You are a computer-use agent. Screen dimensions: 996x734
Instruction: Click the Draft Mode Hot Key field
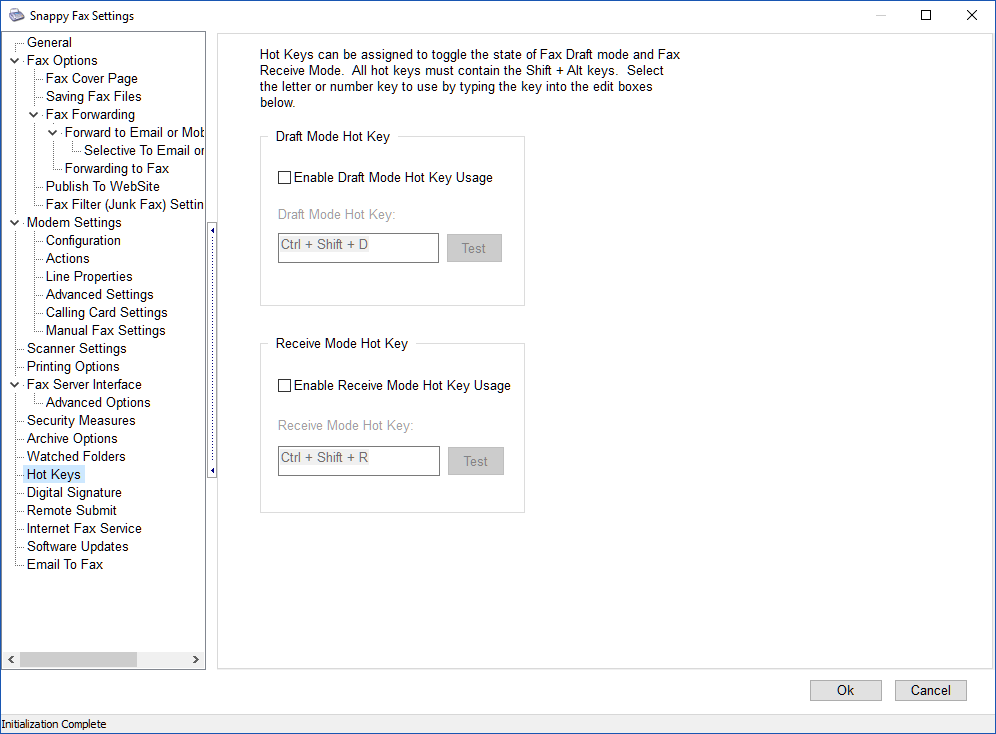coord(358,248)
